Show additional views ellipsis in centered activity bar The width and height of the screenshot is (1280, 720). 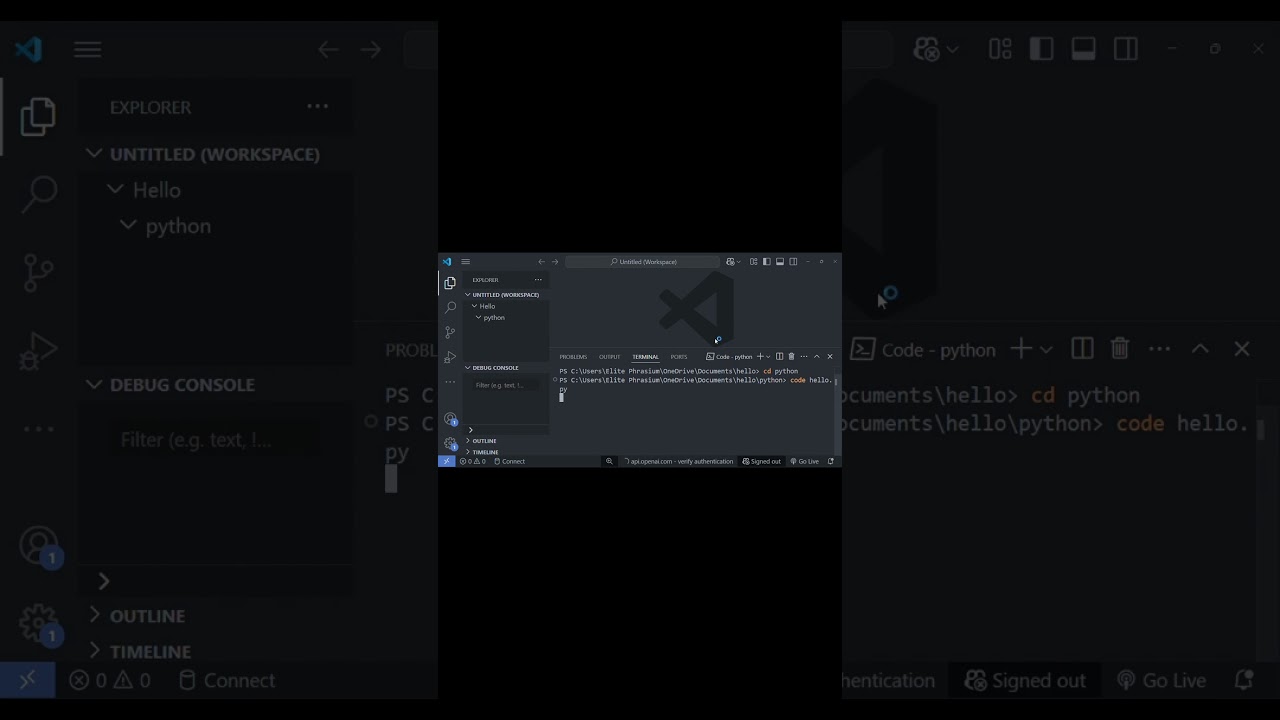point(450,382)
